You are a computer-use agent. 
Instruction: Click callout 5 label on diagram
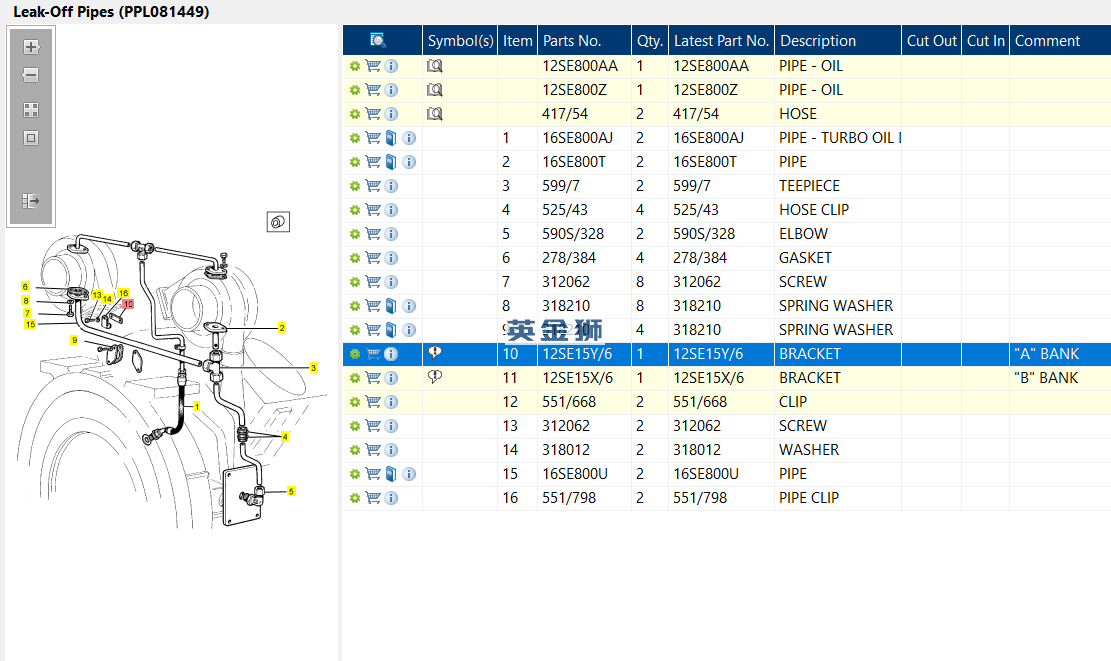tap(291, 491)
